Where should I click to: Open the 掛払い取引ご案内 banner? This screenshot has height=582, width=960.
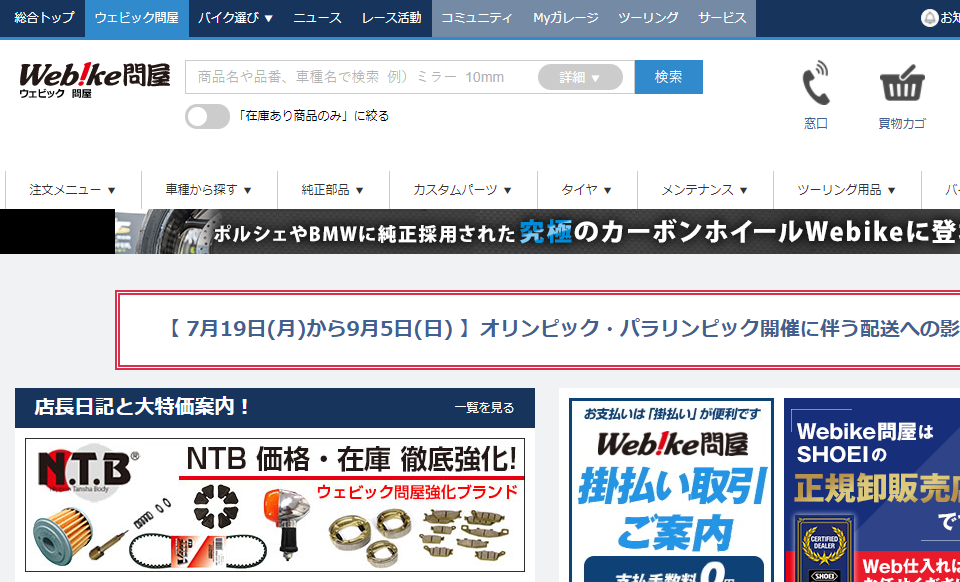point(671,490)
